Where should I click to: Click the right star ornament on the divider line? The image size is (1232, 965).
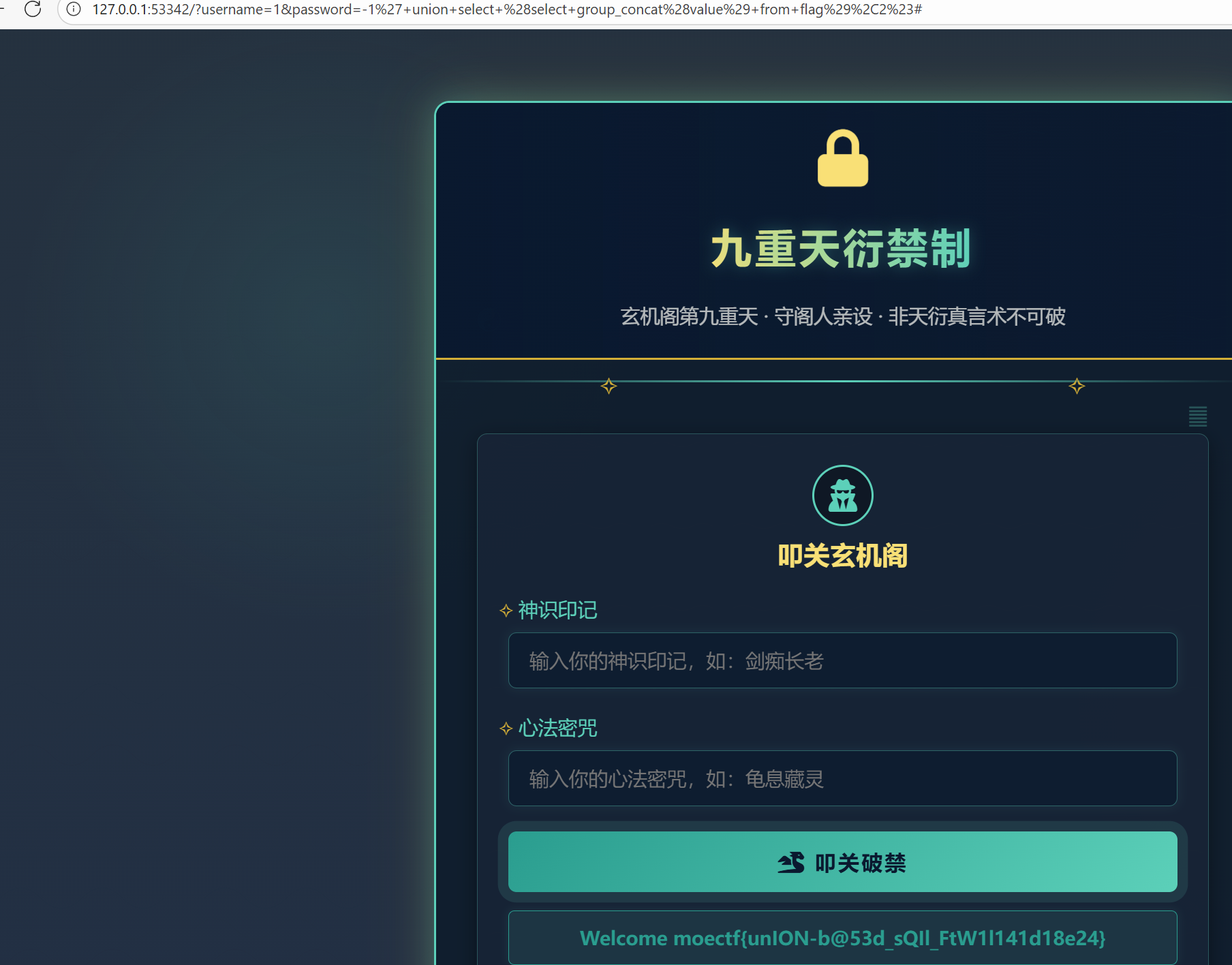(x=1077, y=386)
